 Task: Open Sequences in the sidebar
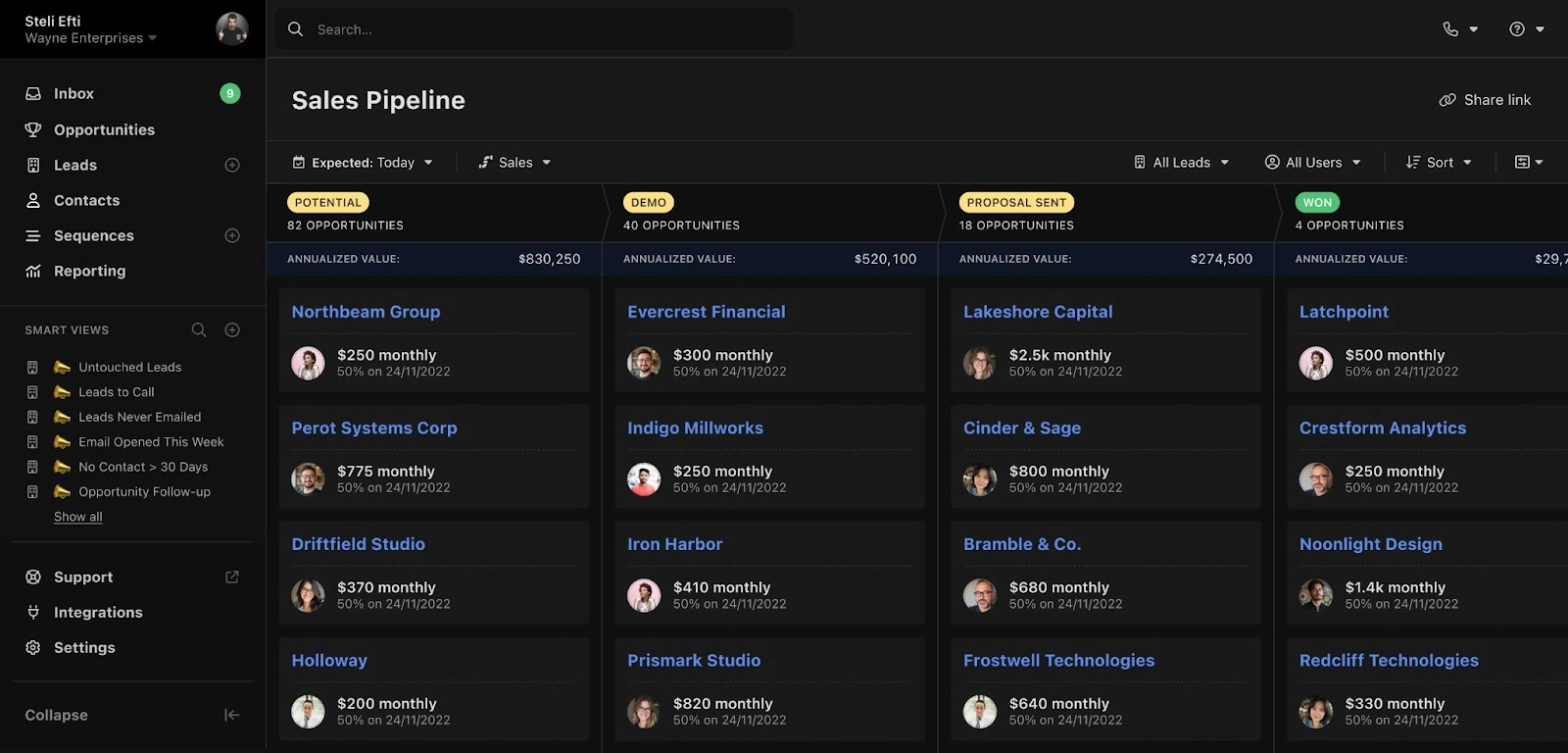click(94, 235)
